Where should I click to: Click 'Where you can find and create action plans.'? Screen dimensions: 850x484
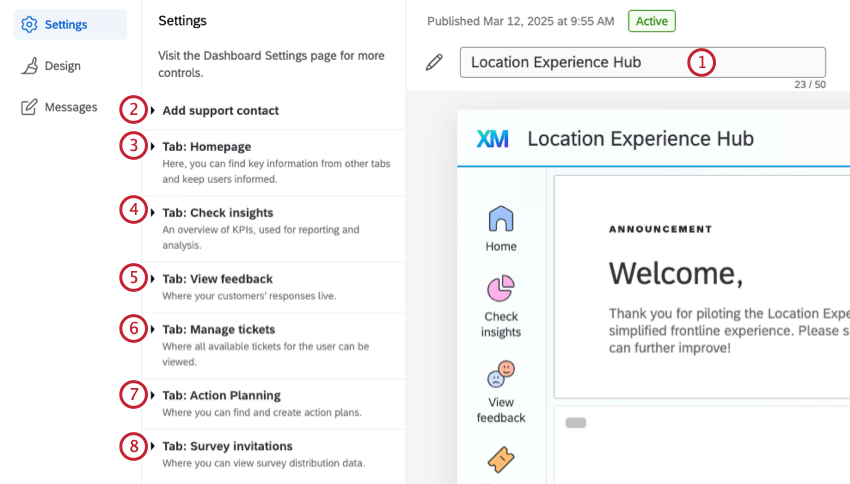click(x=262, y=412)
